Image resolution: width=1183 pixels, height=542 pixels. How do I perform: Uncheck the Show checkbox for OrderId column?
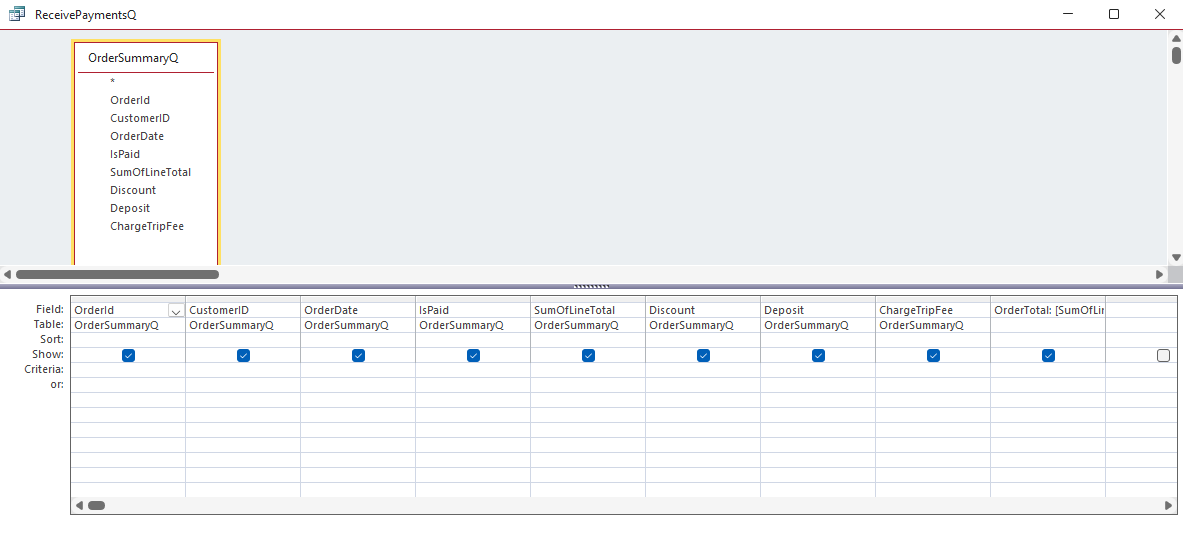tap(128, 355)
